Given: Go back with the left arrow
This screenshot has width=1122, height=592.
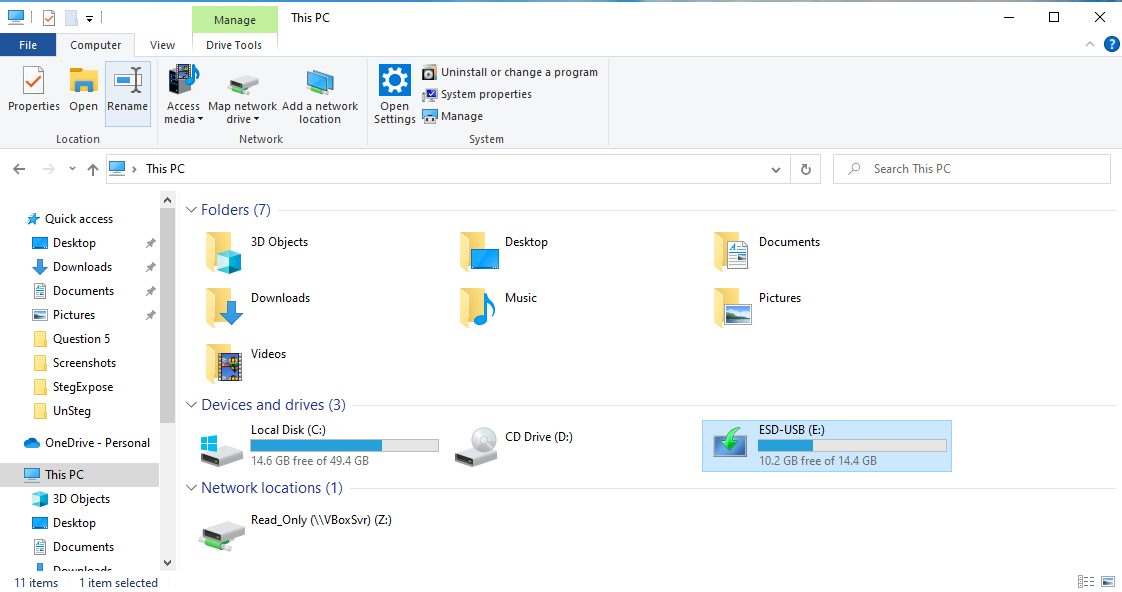Looking at the screenshot, I should point(19,169).
